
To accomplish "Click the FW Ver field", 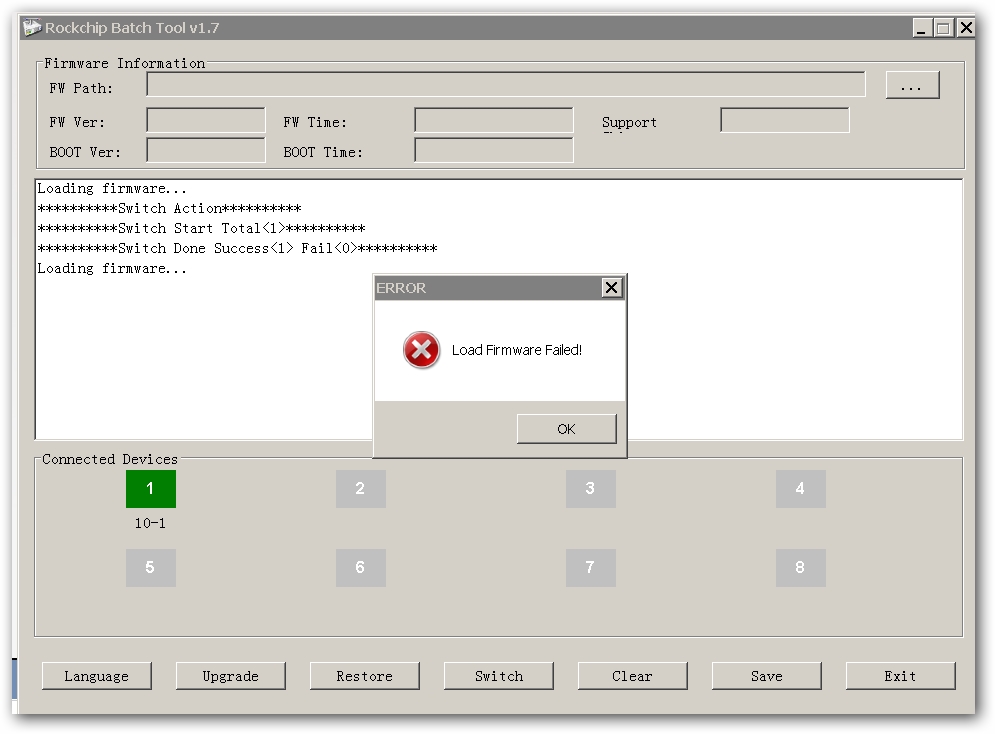I will [x=206, y=120].
